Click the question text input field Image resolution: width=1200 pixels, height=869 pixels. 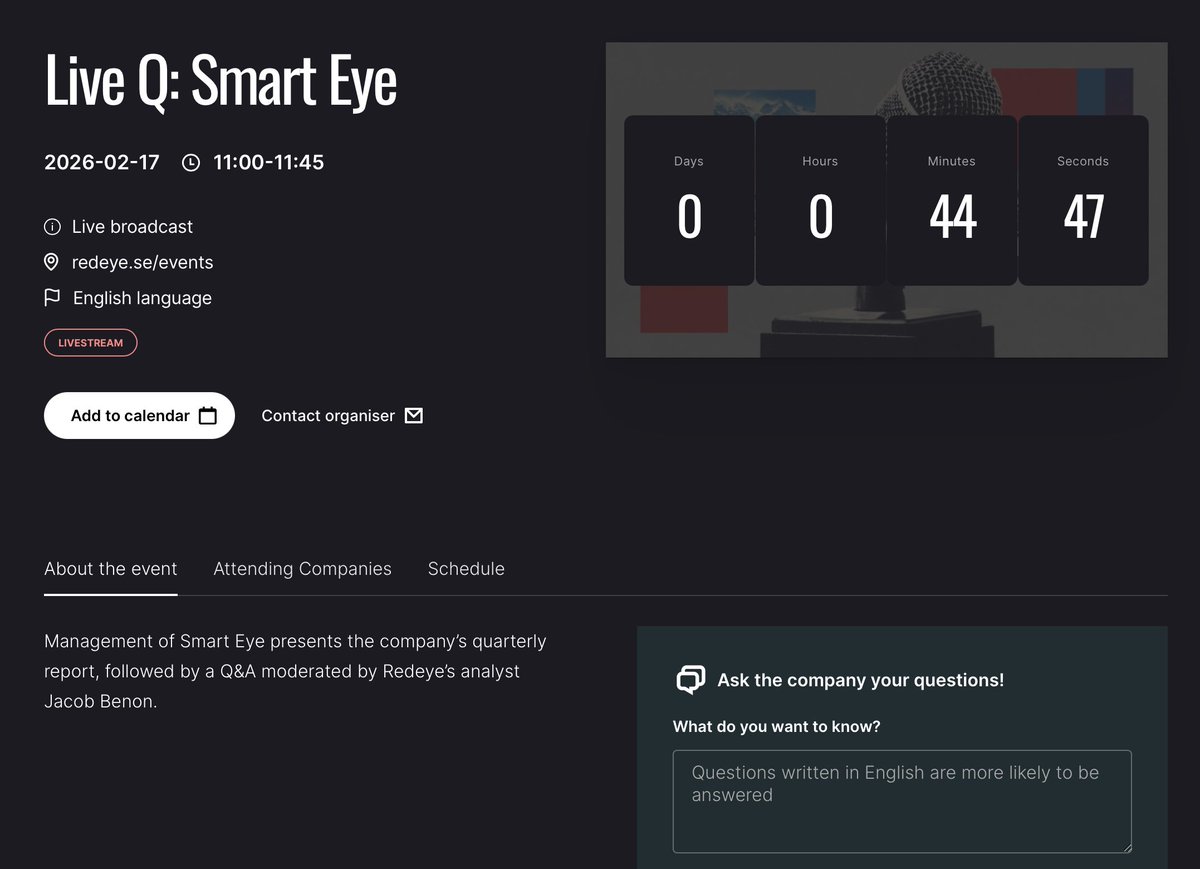901,800
